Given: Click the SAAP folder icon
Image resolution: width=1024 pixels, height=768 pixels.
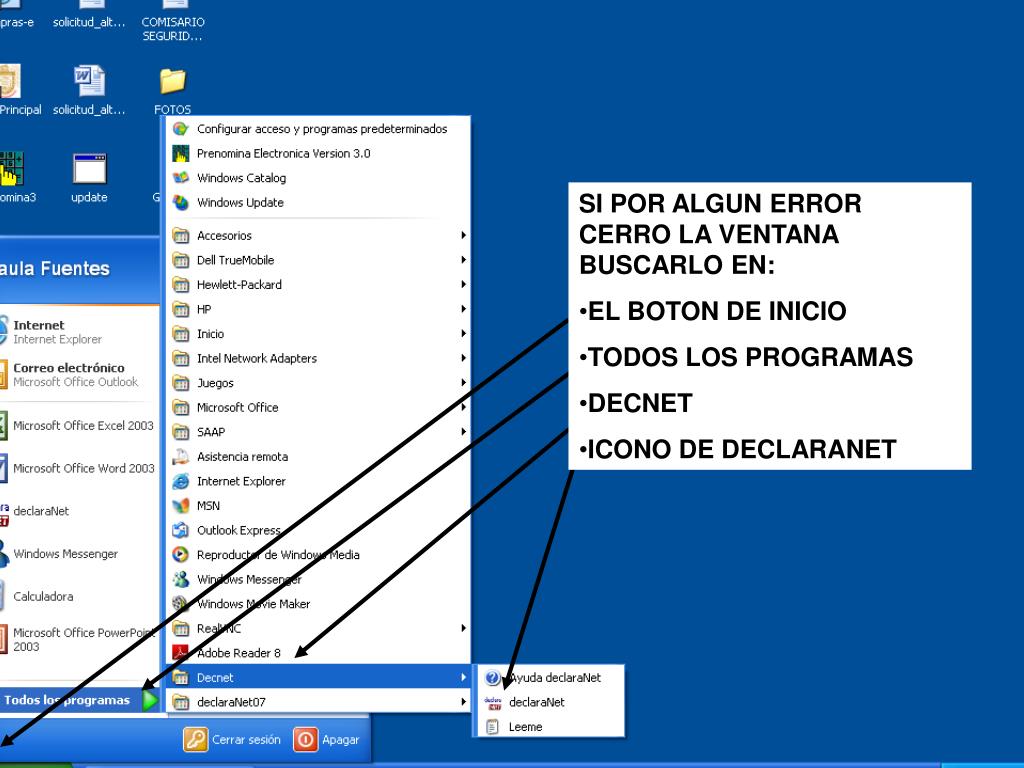Looking at the screenshot, I should click(x=181, y=432).
